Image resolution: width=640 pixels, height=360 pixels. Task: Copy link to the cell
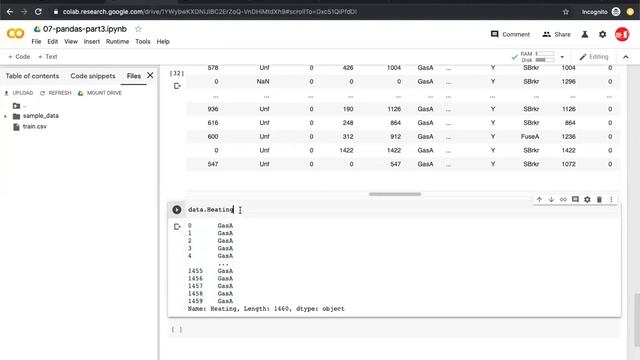coord(563,200)
